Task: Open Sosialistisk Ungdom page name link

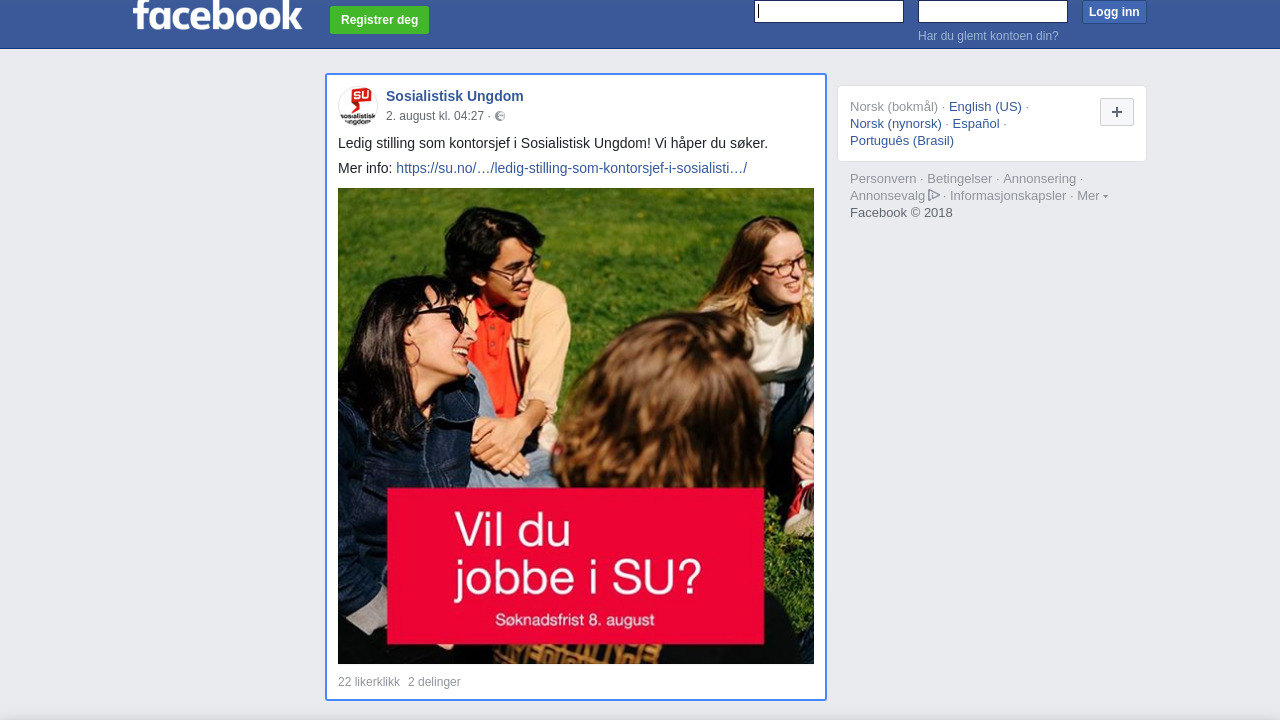Action: coord(455,96)
